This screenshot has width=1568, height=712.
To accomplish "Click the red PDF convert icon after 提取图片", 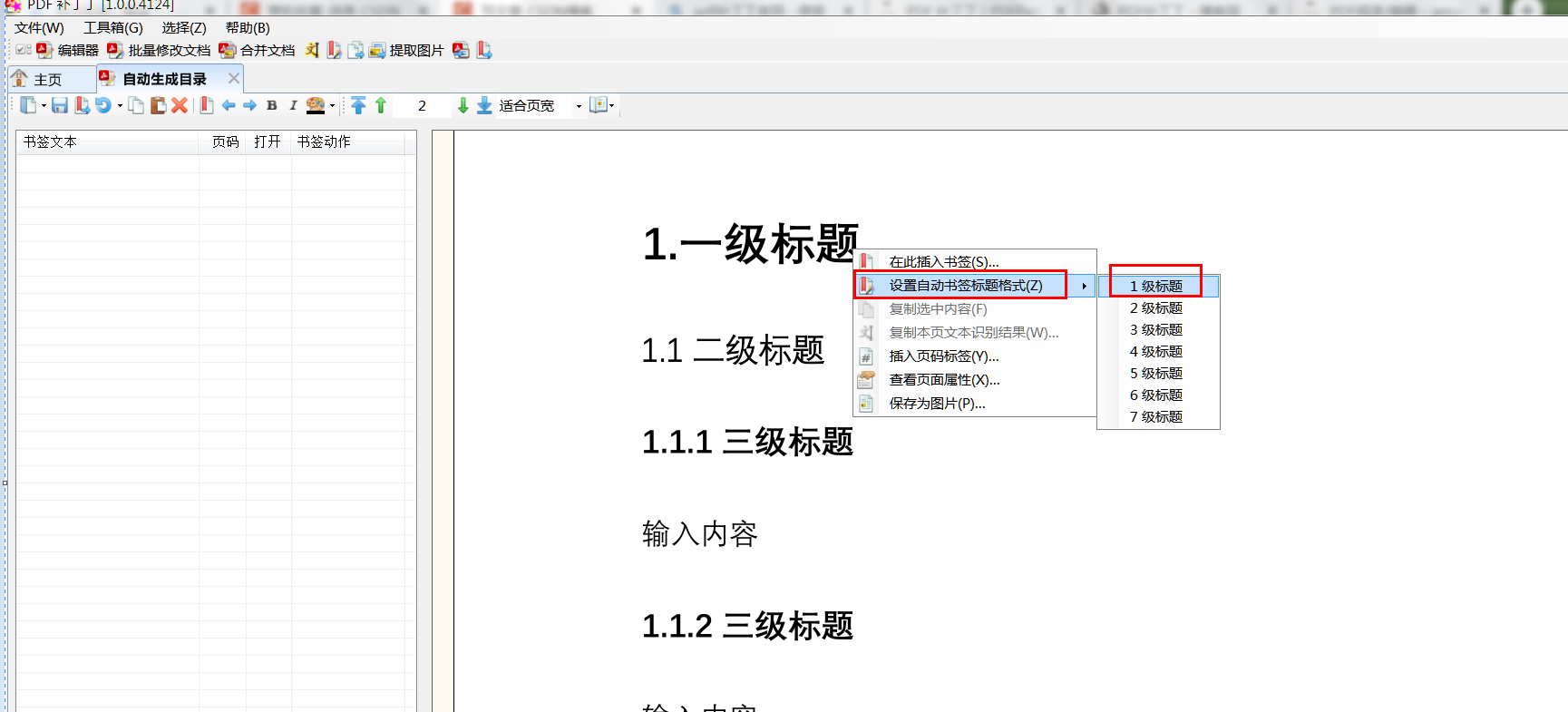I will click(461, 51).
